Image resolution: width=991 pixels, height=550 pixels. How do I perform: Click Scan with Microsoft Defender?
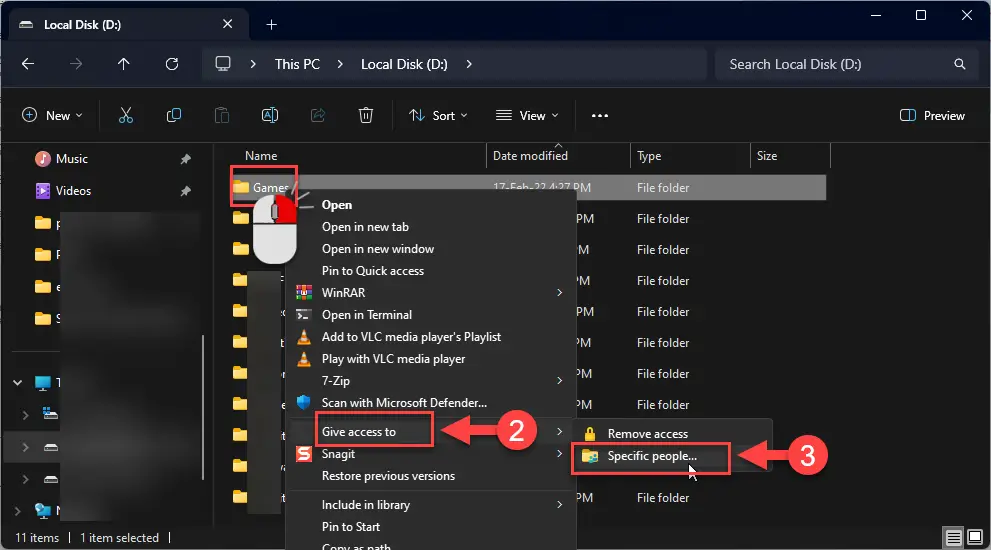(x=404, y=402)
